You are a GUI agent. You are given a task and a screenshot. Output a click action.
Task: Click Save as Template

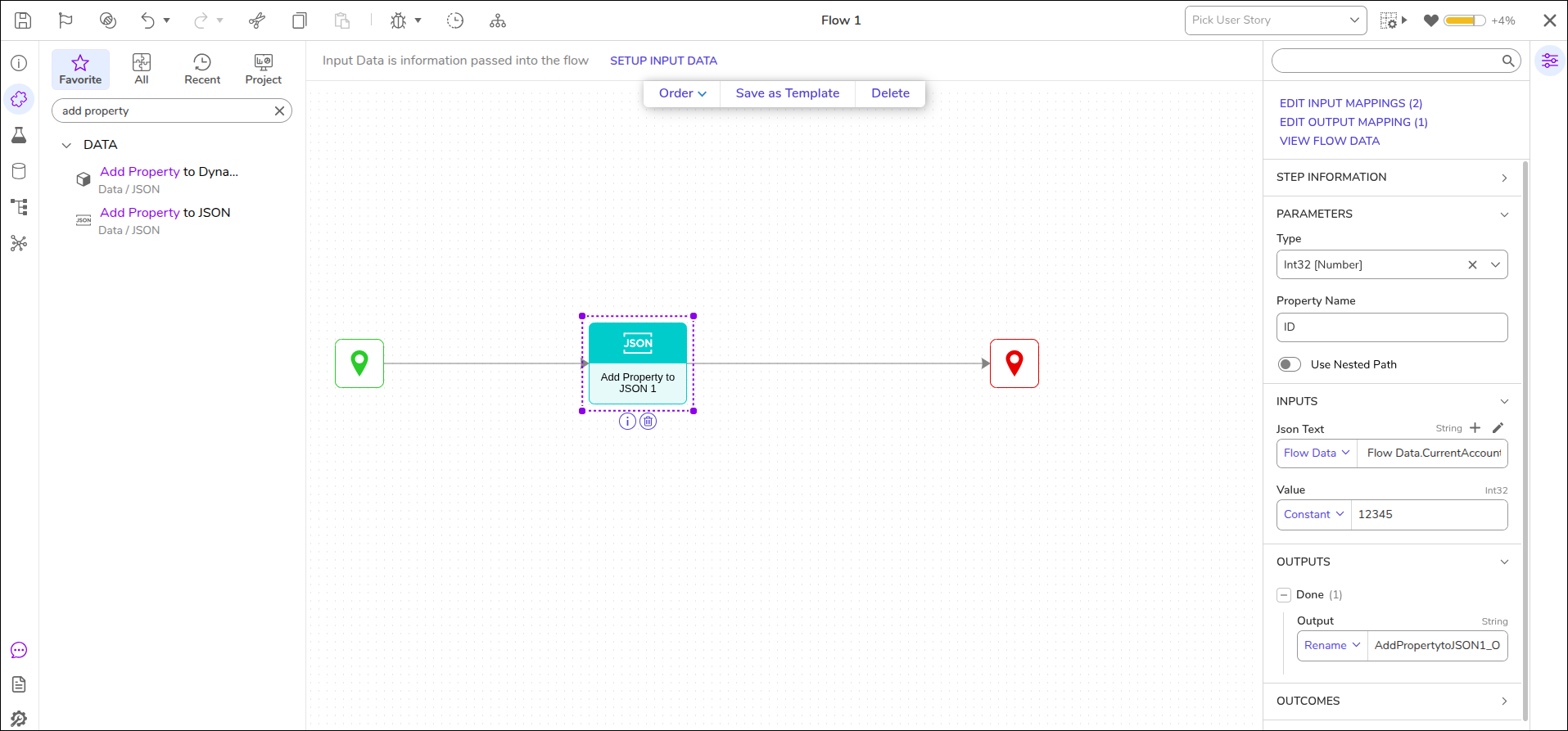(788, 93)
